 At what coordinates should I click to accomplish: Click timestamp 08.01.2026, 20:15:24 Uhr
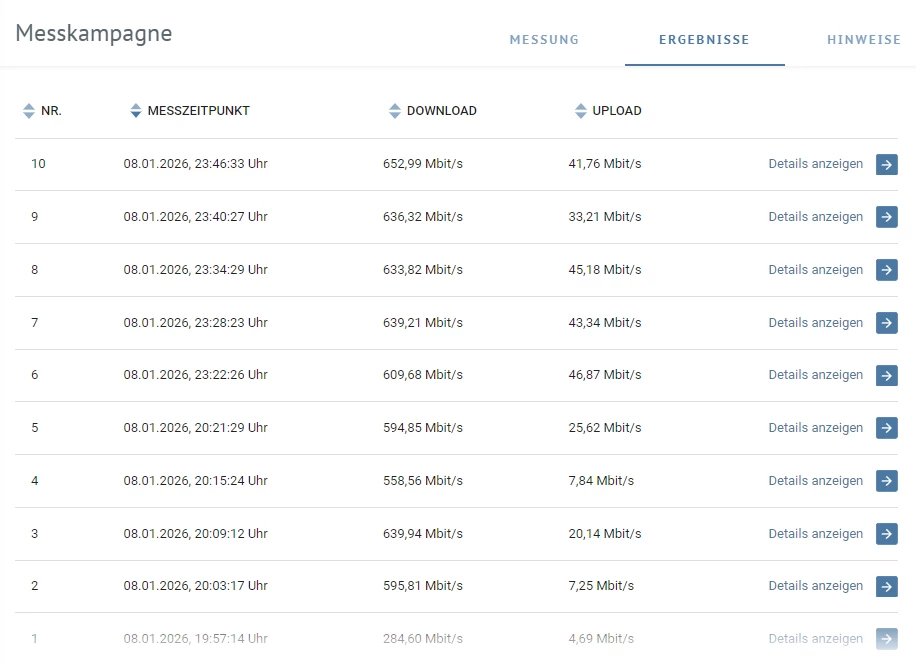coord(196,480)
